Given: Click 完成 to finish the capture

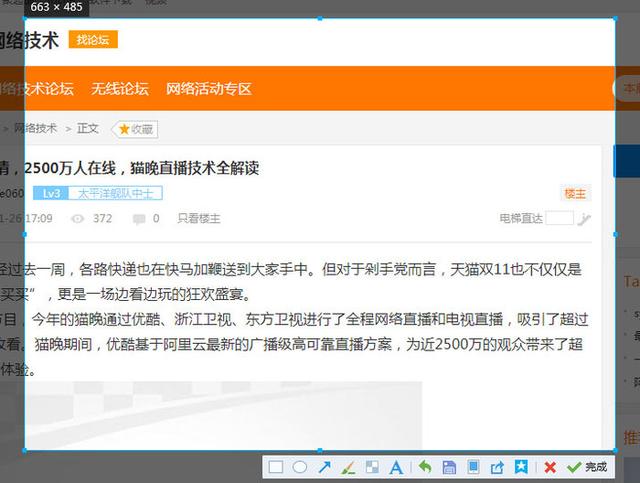Looking at the screenshot, I should (587, 467).
